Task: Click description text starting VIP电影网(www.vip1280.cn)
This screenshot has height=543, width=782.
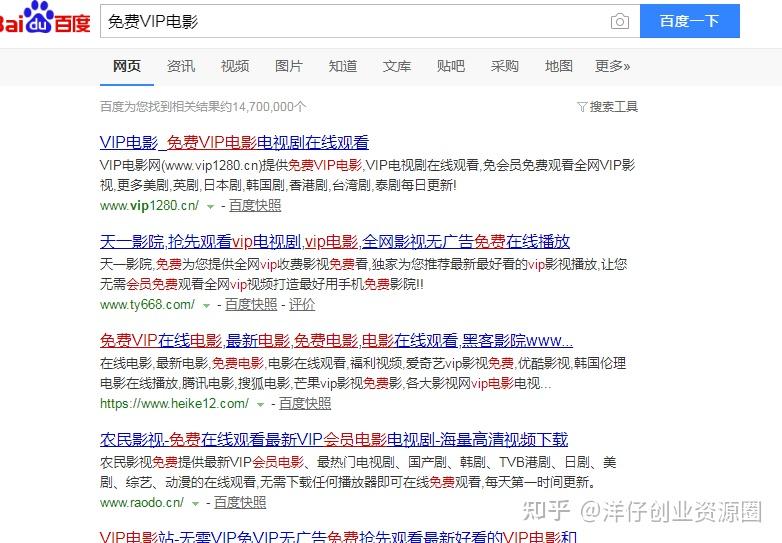Action: [367, 175]
